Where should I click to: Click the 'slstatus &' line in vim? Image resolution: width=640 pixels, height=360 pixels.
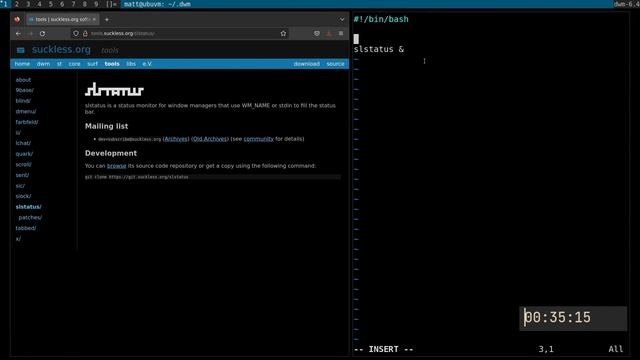[379, 49]
